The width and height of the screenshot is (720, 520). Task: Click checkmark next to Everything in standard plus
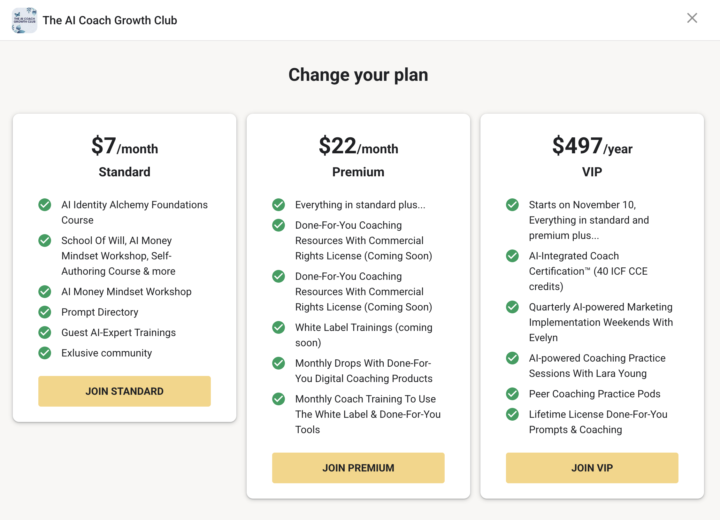(279, 205)
